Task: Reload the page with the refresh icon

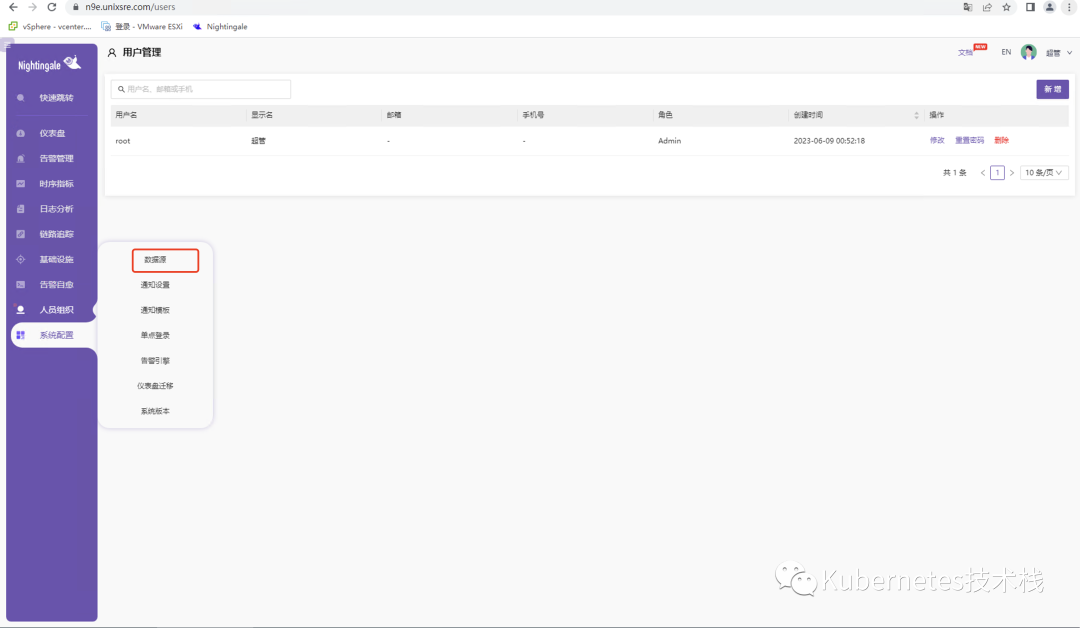Action: point(52,7)
